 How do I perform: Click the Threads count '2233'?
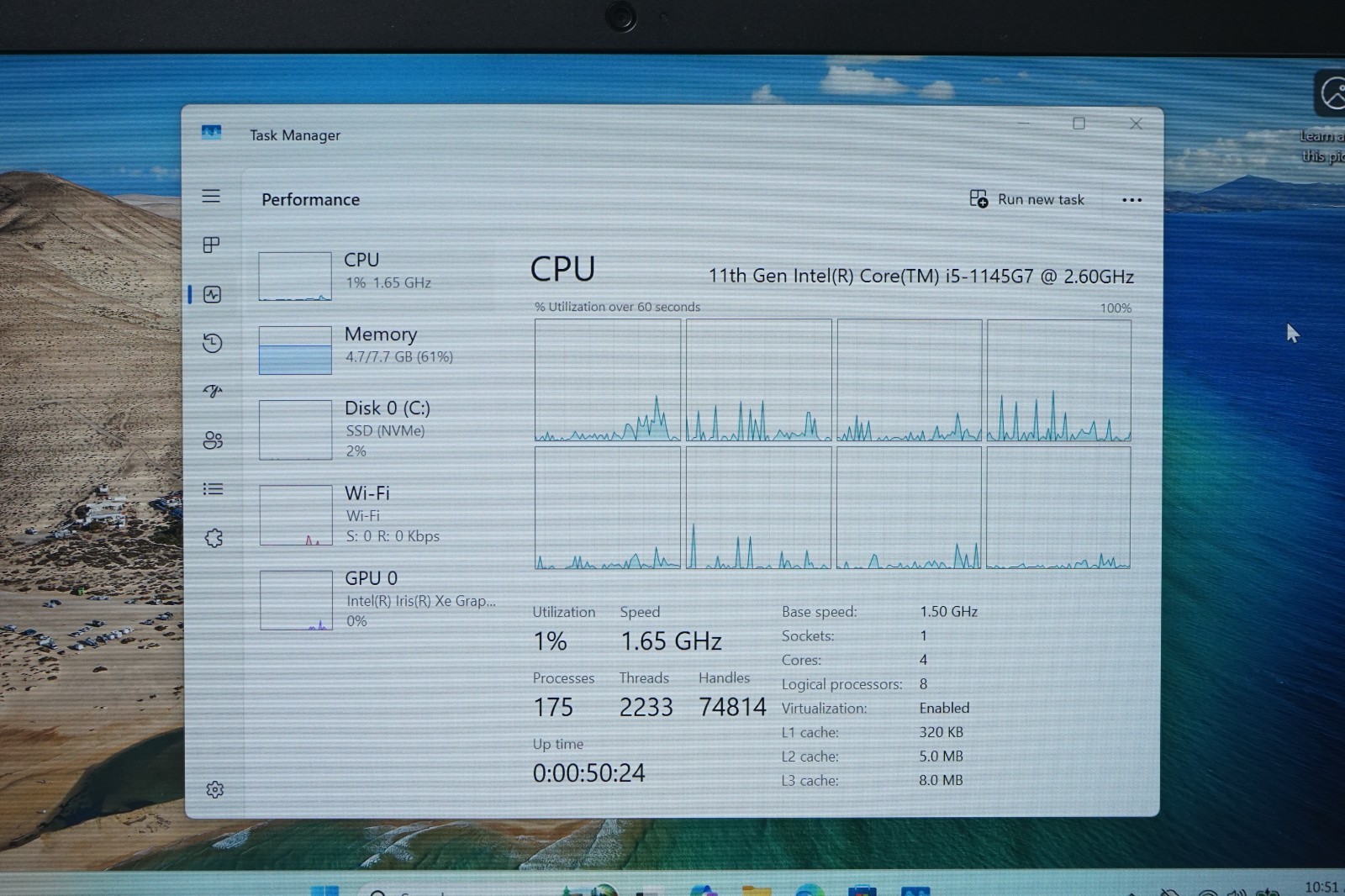(x=646, y=708)
